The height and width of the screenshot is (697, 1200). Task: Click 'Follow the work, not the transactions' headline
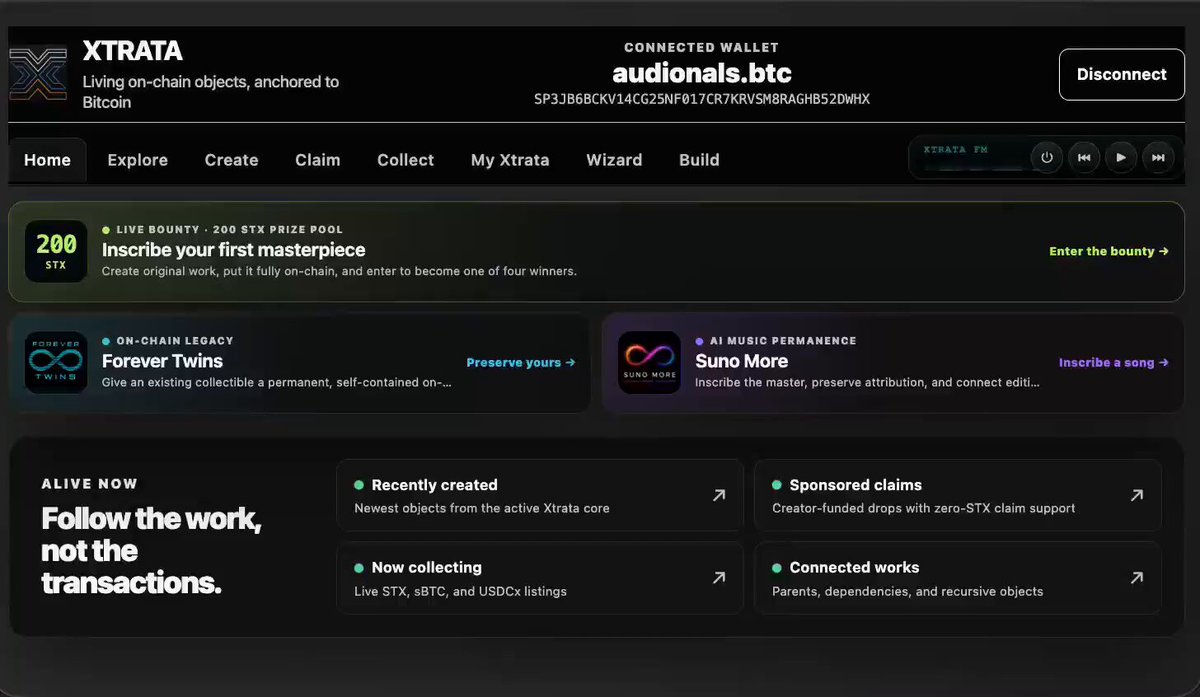(151, 550)
